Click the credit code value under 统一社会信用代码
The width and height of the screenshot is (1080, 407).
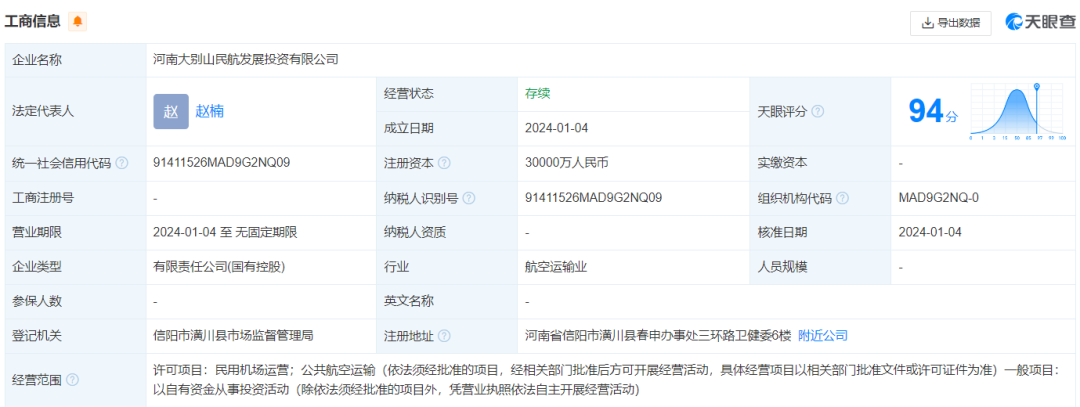(222, 163)
